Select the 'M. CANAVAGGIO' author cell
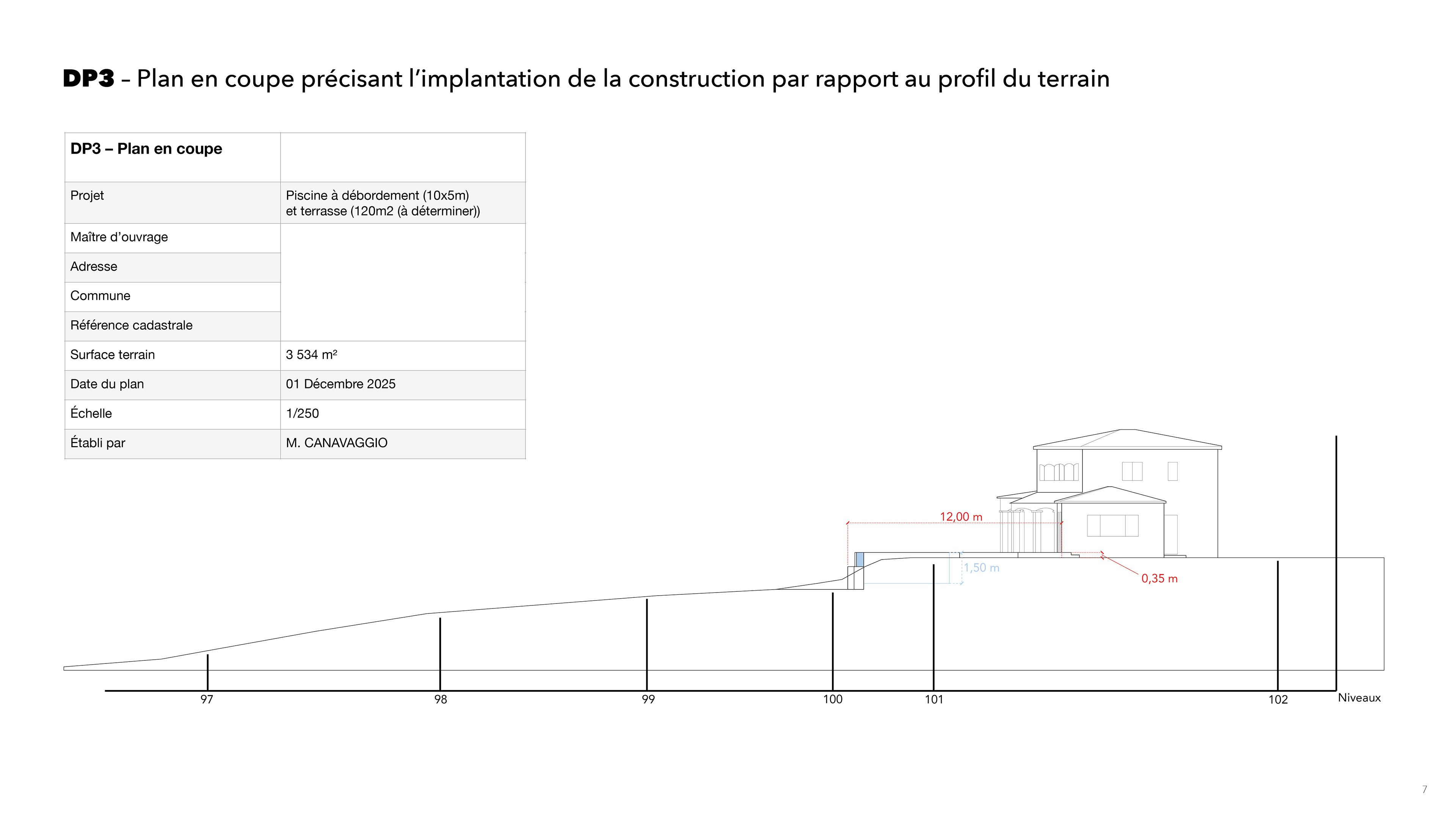 pyautogui.click(x=336, y=443)
